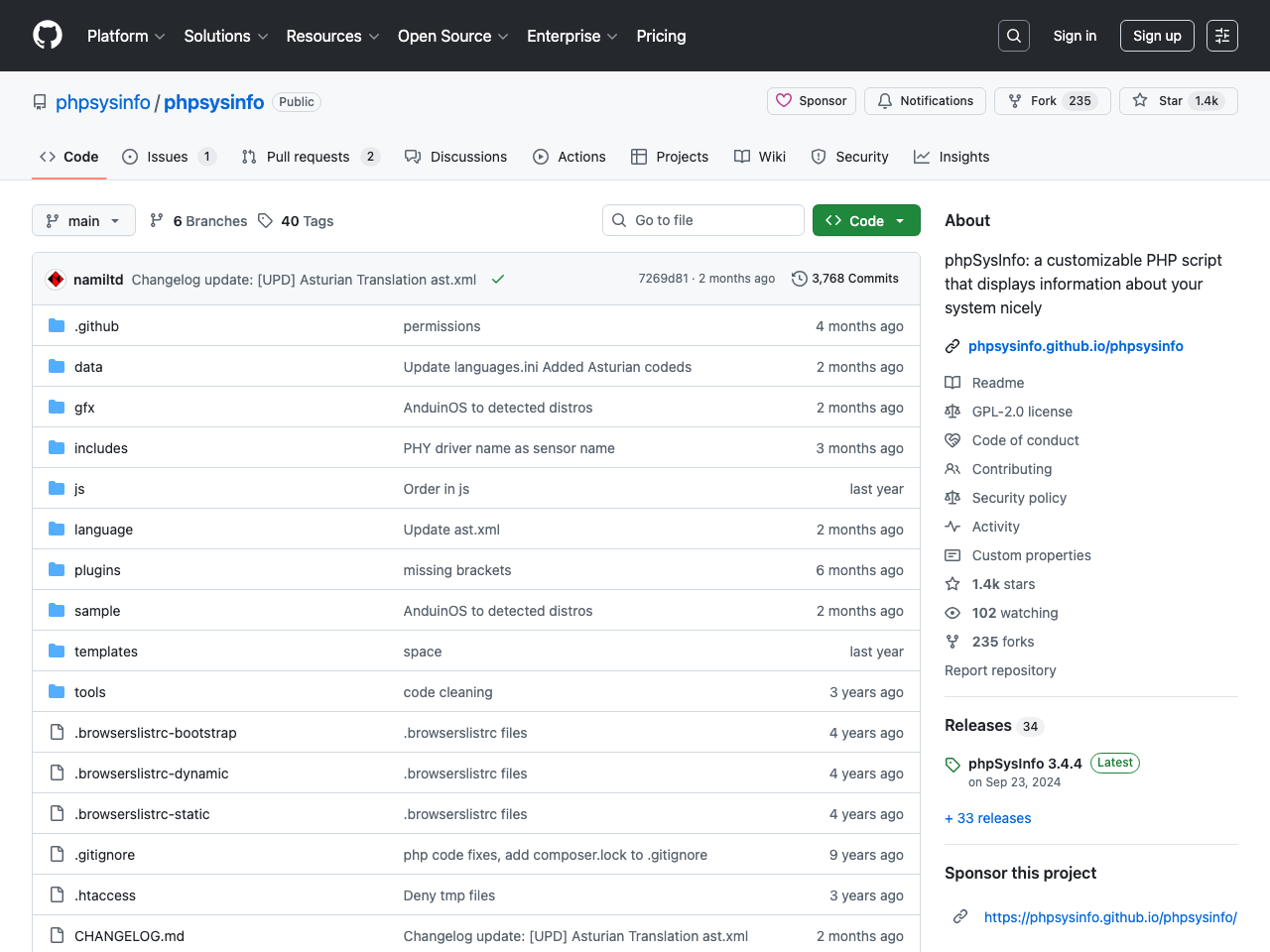Click the Sign up button
Viewport: 1270px width, 952px height.
pyautogui.click(x=1157, y=36)
